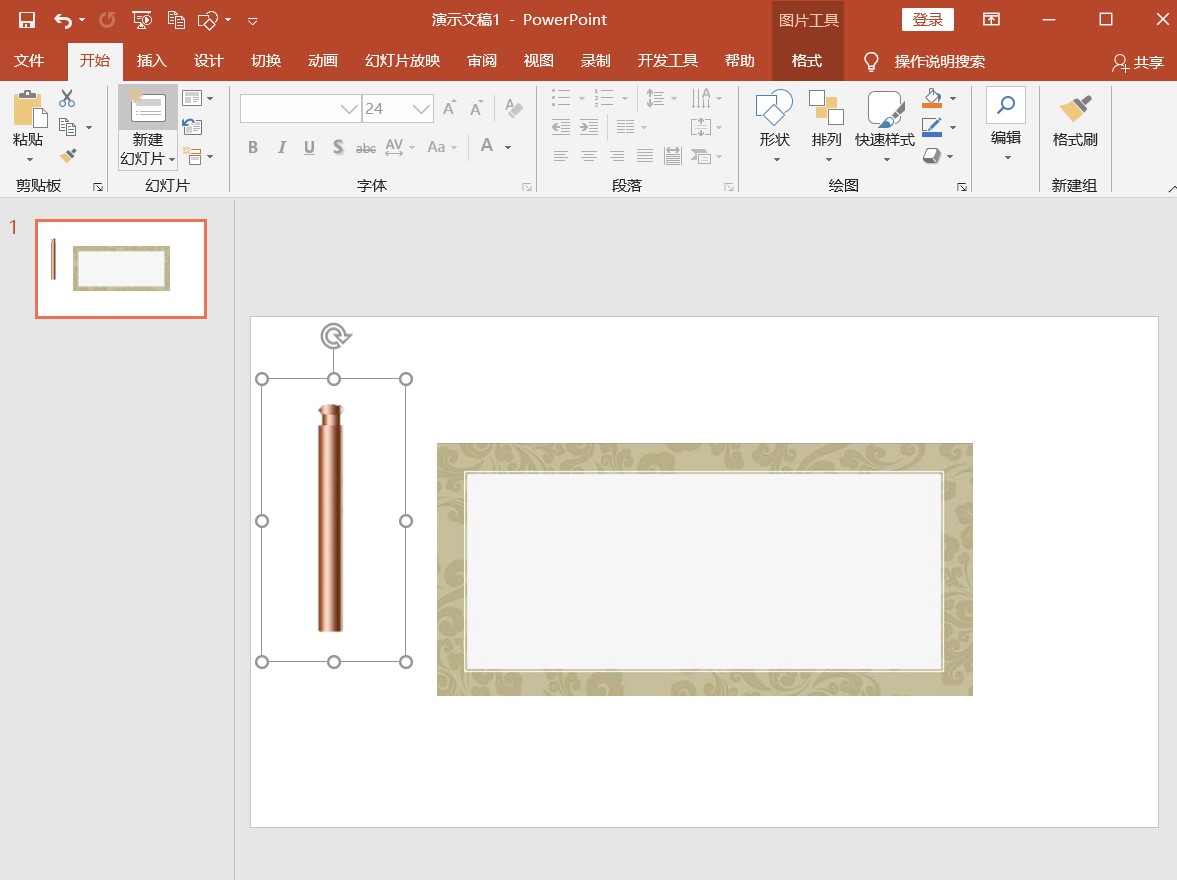Toggle Italic formatting

point(281,147)
